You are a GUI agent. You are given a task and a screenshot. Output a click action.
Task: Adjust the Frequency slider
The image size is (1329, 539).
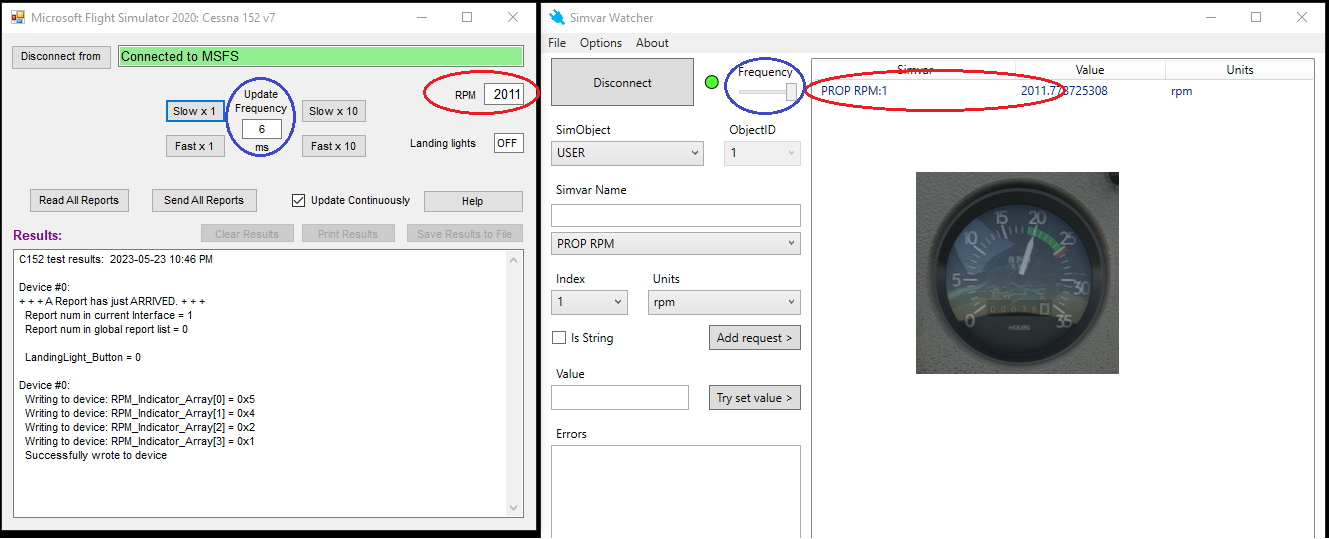791,92
